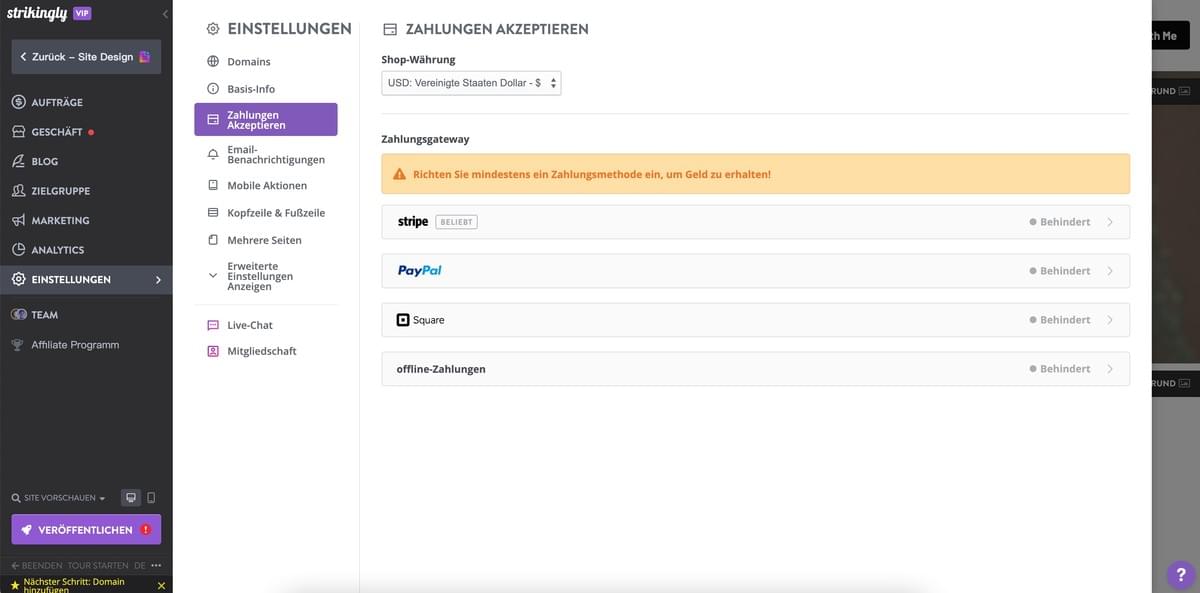The height and width of the screenshot is (593, 1200).
Task: Open the Zielgruppe audience section
Action: tap(17, 190)
